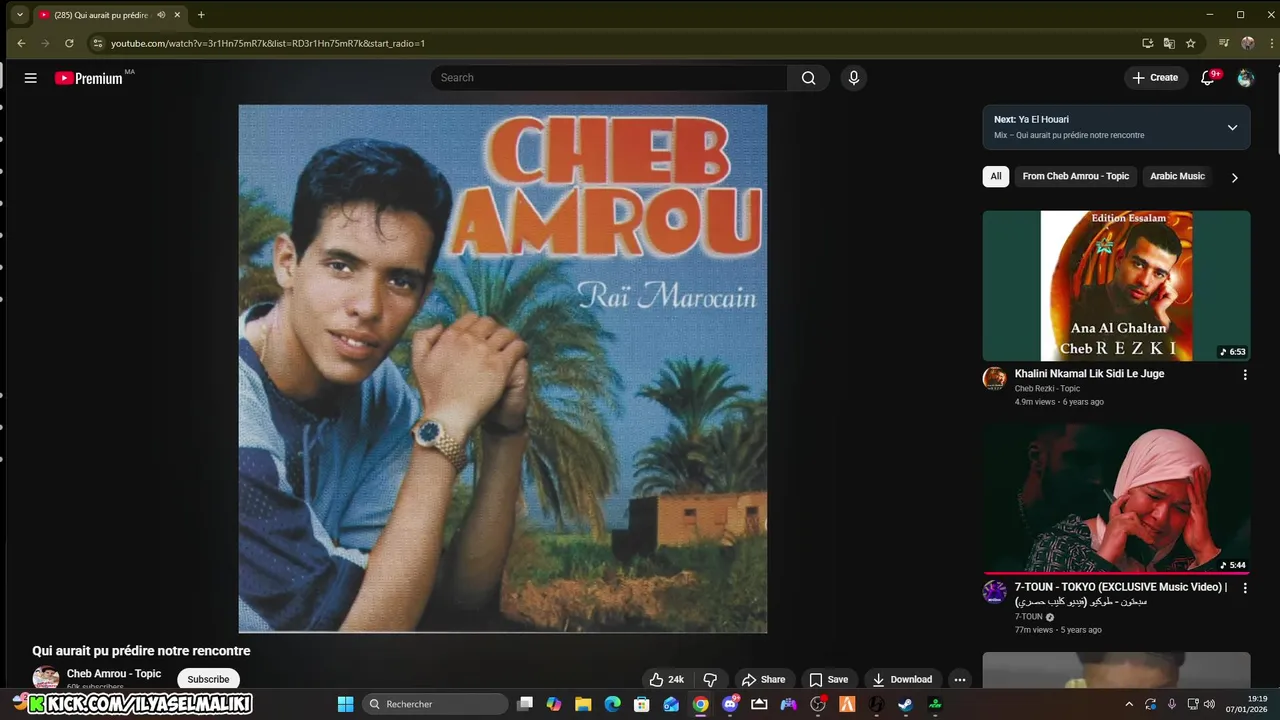The width and height of the screenshot is (1280, 720).
Task: Click the Cheb Amrou video player
Action: pos(503,368)
